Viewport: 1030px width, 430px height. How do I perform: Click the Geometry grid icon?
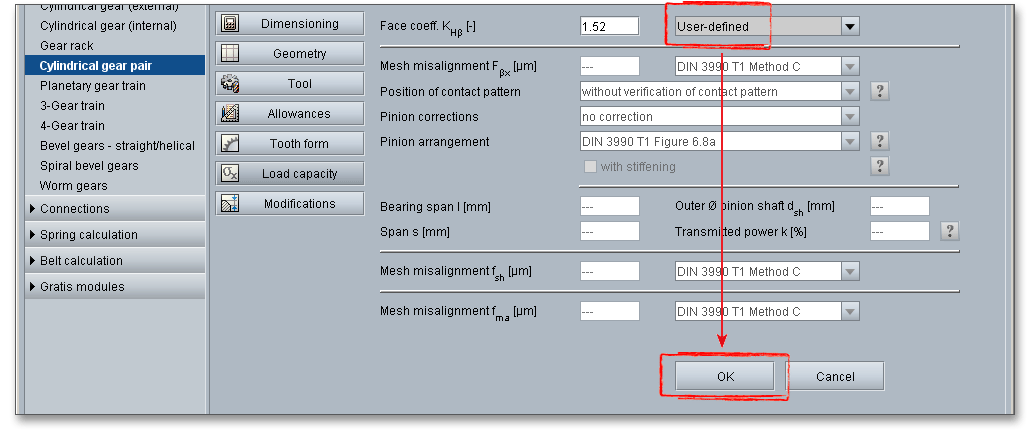(x=229, y=54)
